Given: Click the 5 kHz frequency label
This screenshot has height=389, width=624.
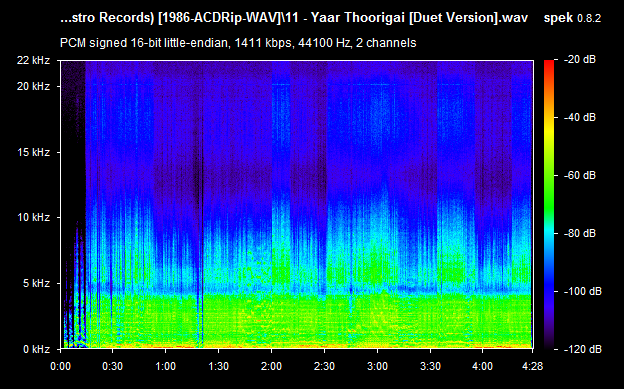Looking at the screenshot, I should (x=36, y=283).
